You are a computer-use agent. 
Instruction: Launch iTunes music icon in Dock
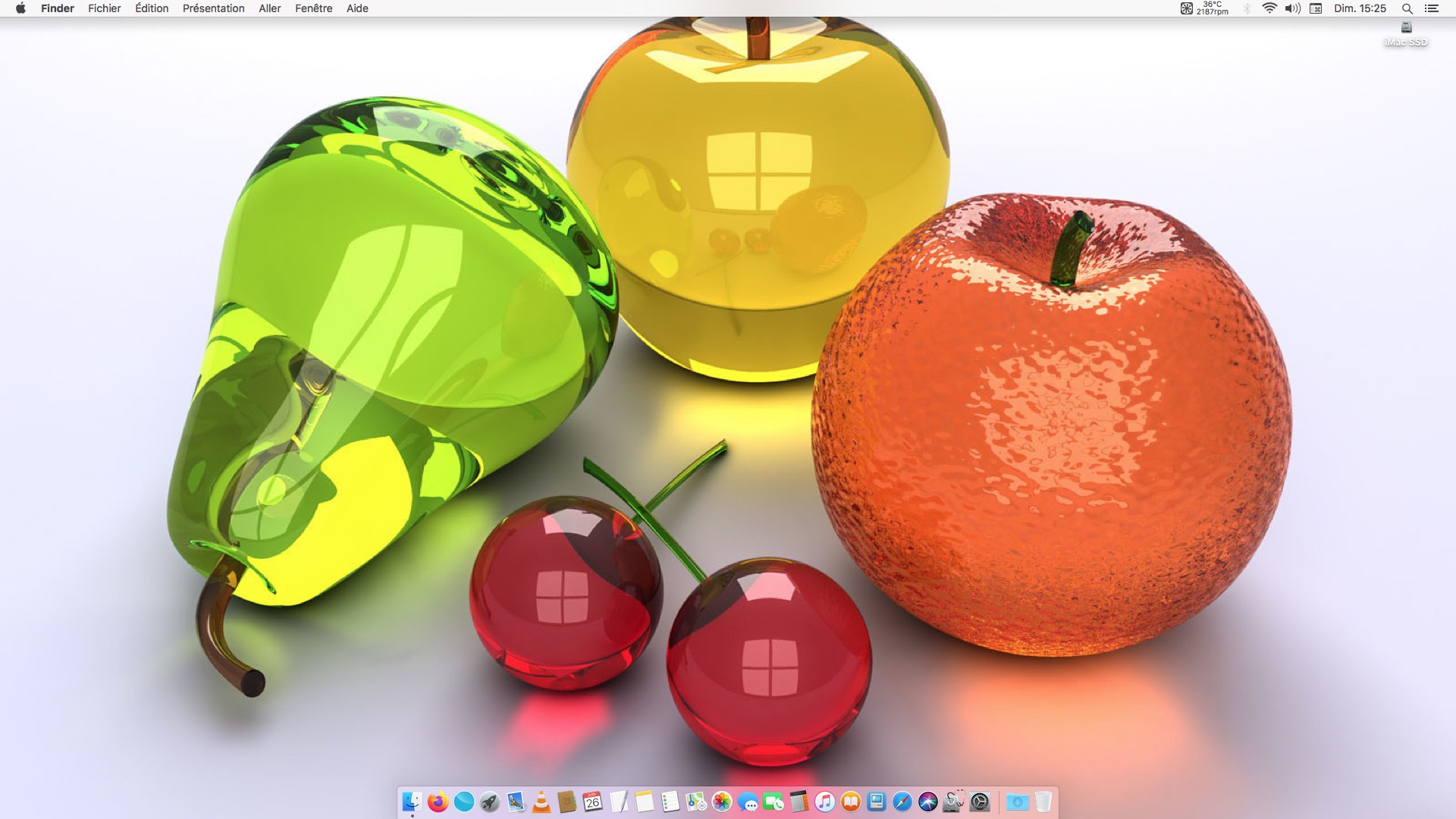click(825, 802)
